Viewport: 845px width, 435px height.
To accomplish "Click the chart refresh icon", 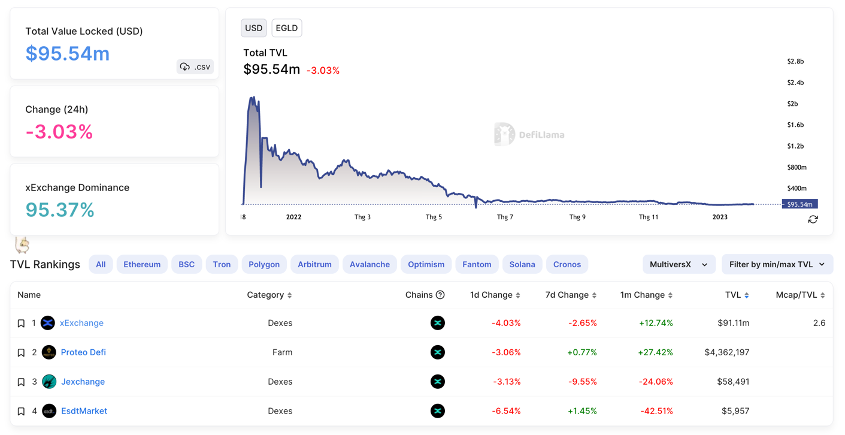I will (x=813, y=219).
